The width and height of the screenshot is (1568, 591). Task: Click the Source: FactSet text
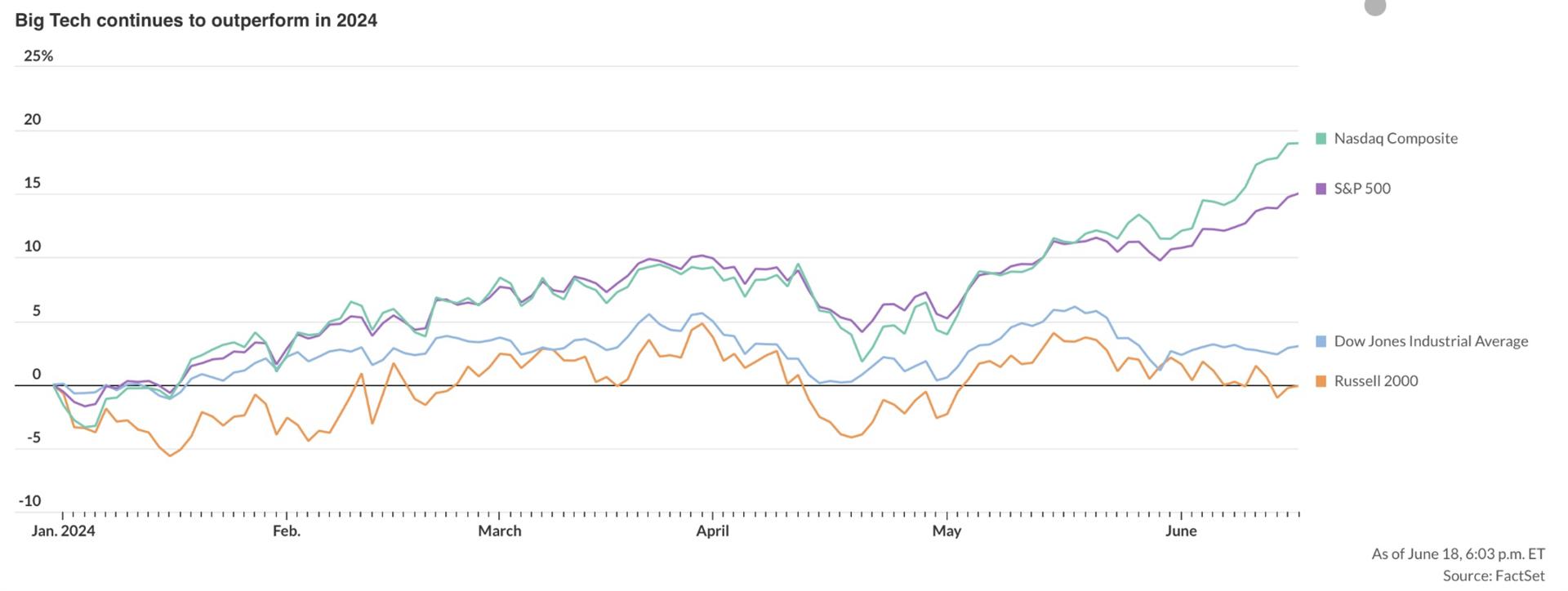[x=1494, y=576]
